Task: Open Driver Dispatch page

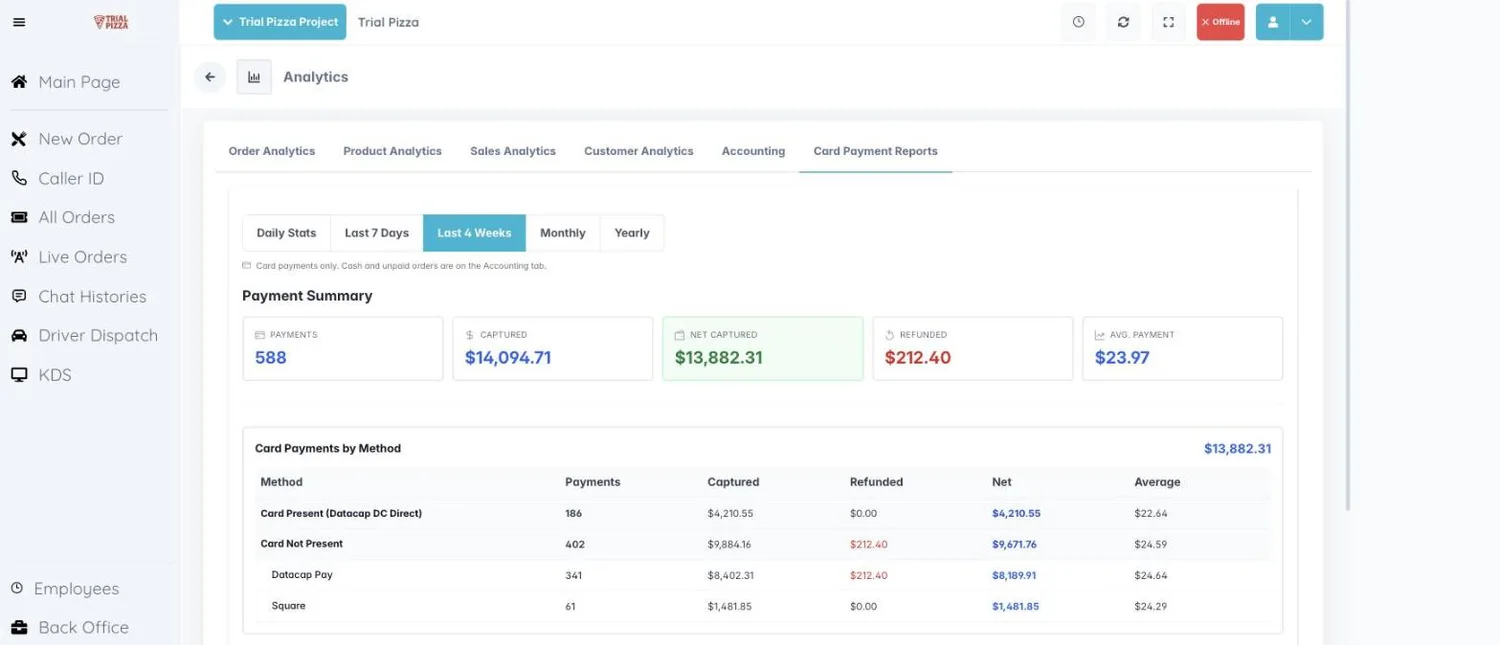Action: 98,335
